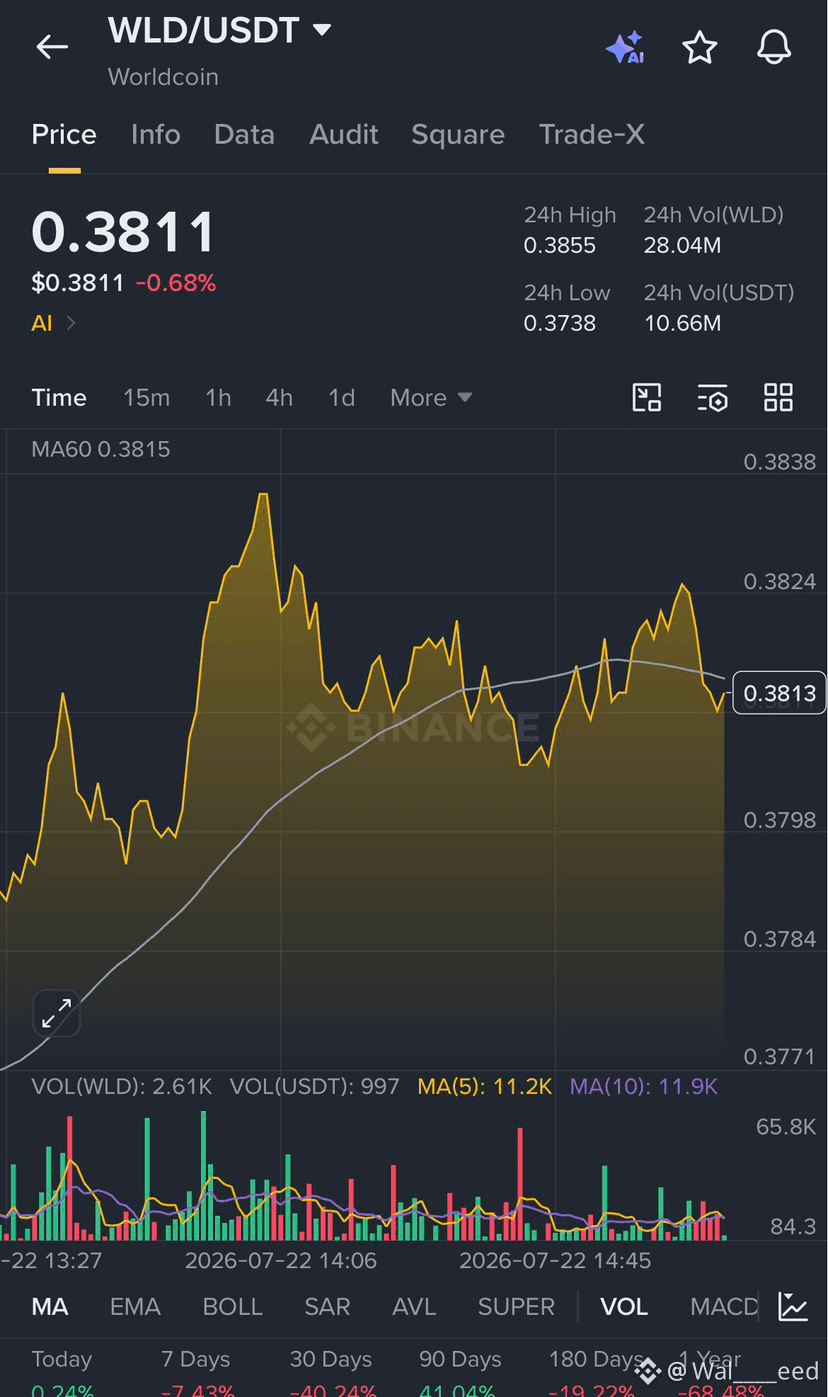Click the 0.3838 axis price label
828x1397 pixels.
(x=780, y=461)
